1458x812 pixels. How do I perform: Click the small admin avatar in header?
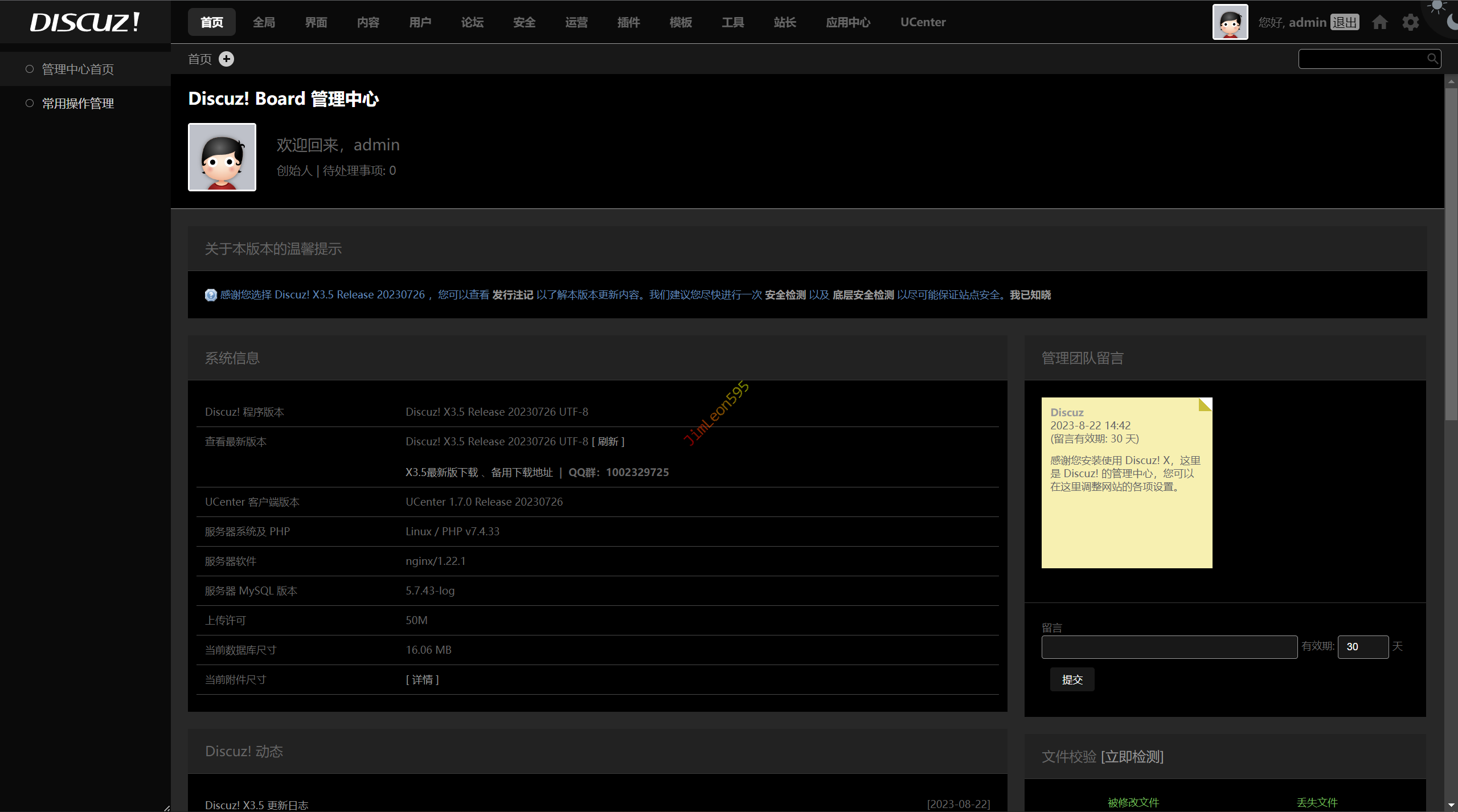tap(1230, 22)
